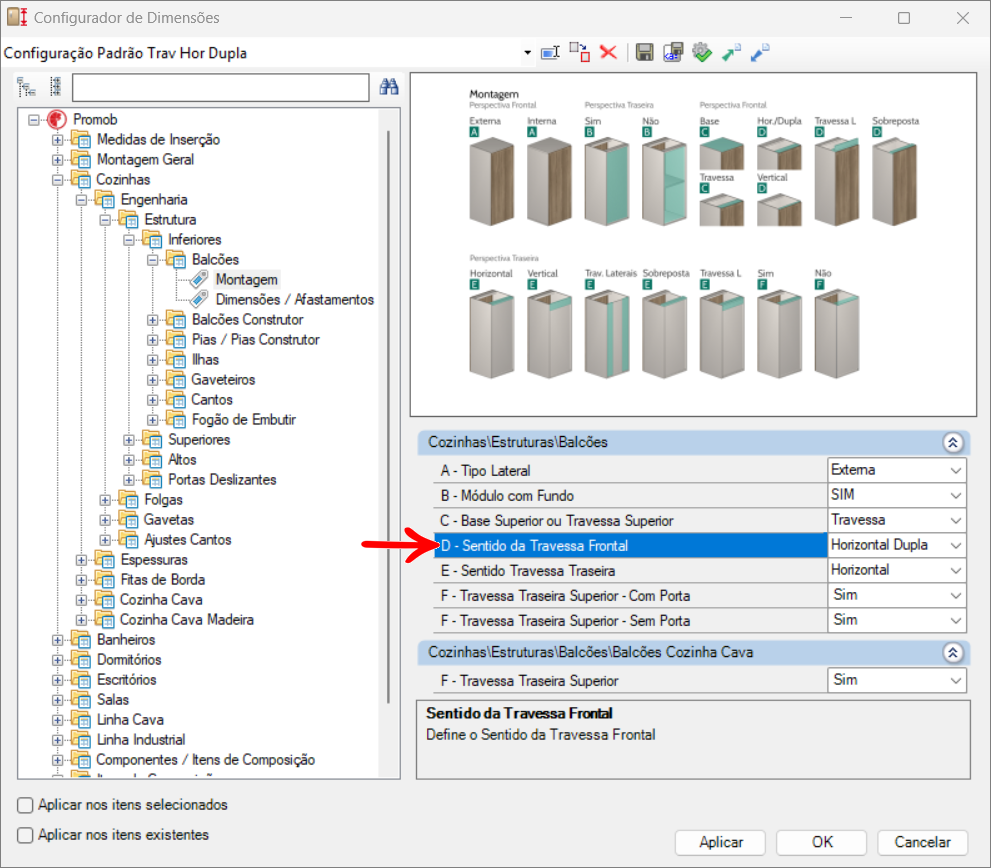Click the save-as icon in toolbar

[673, 52]
